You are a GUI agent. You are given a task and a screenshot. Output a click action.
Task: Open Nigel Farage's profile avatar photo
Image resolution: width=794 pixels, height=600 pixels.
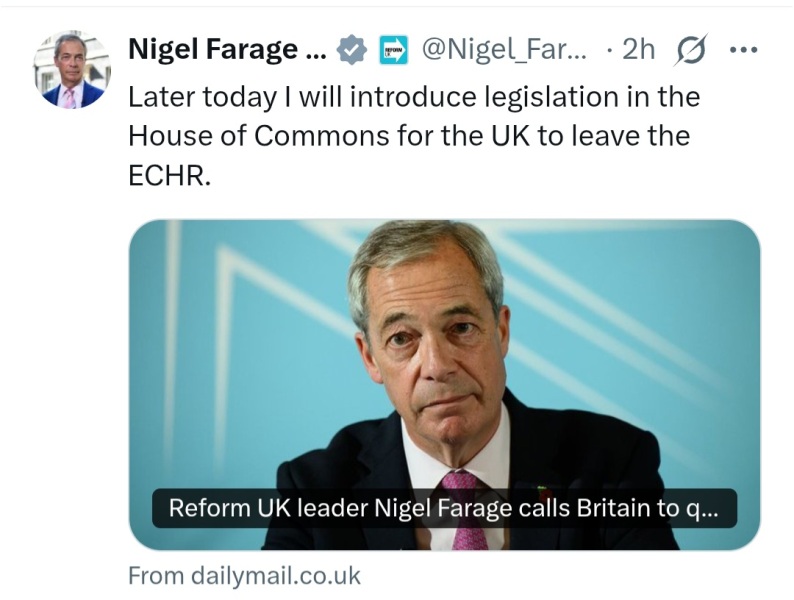71,71
